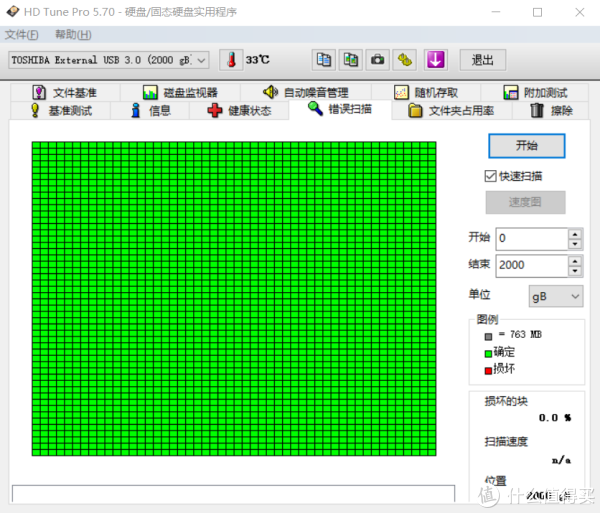Decrease the 结束 end value with down arrow
The image size is (600, 513).
(575, 271)
